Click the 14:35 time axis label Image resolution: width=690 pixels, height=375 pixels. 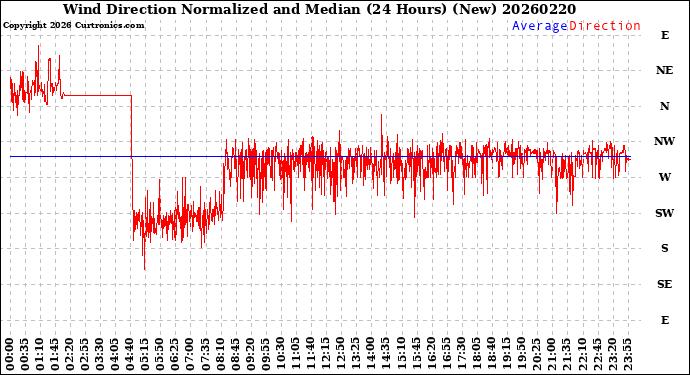coord(387,355)
